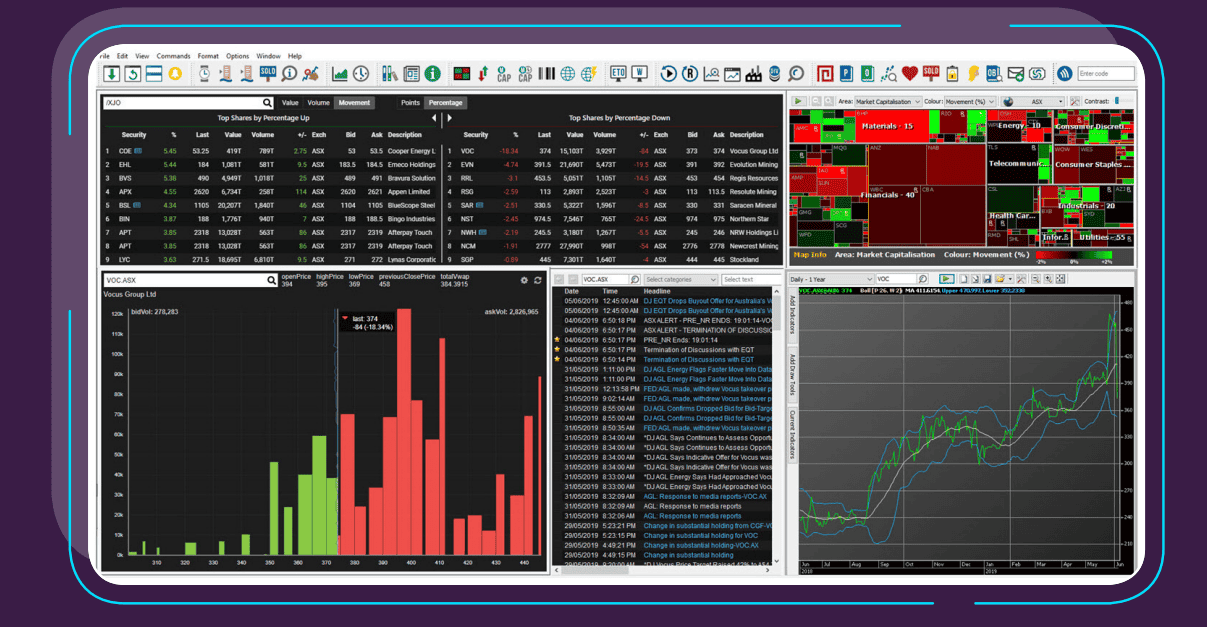Image resolution: width=1207 pixels, height=627 pixels.
Task: Open depth chart settings gear
Action: point(523,281)
